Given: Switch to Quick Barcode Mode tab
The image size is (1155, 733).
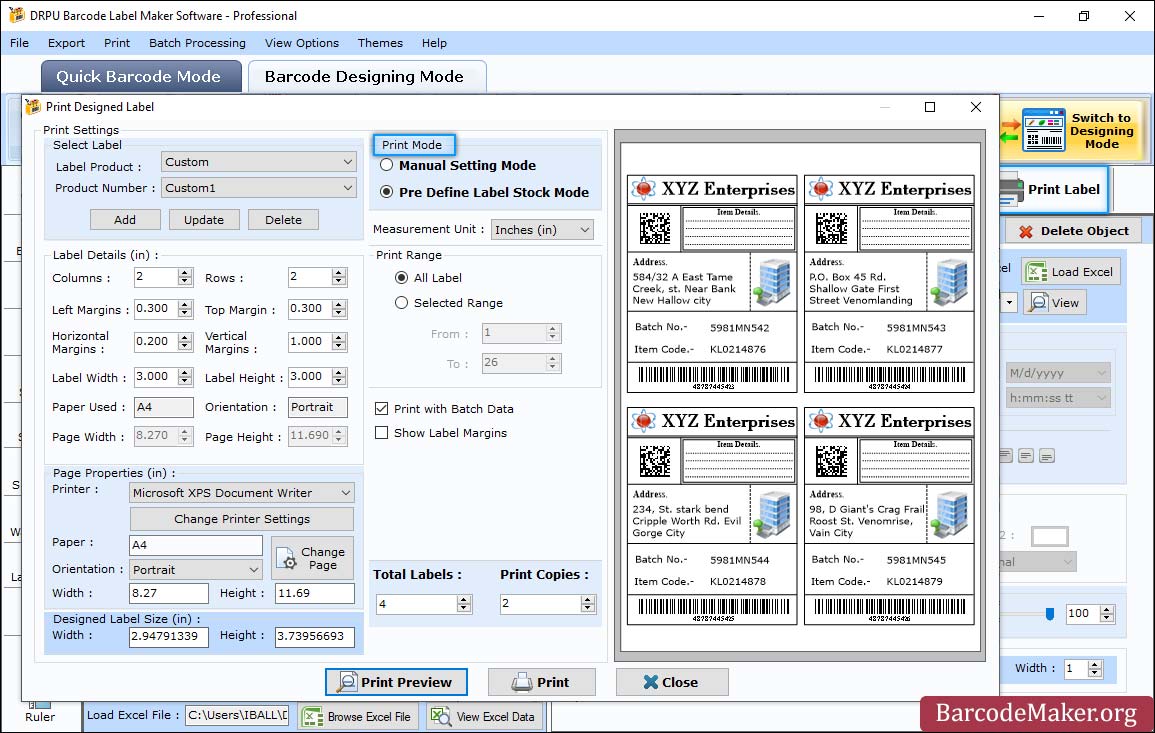Looking at the screenshot, I should (141, 77).
